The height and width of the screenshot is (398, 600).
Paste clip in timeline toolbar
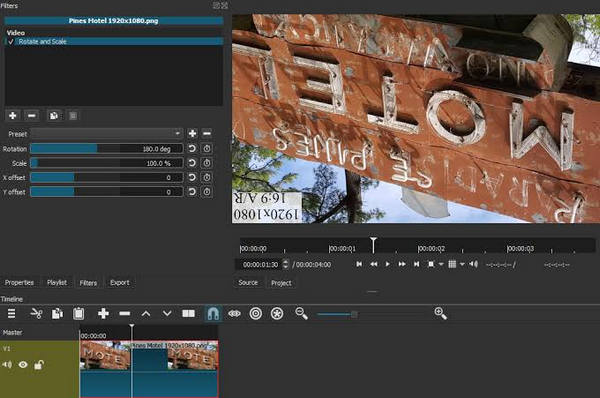point(78,313)
